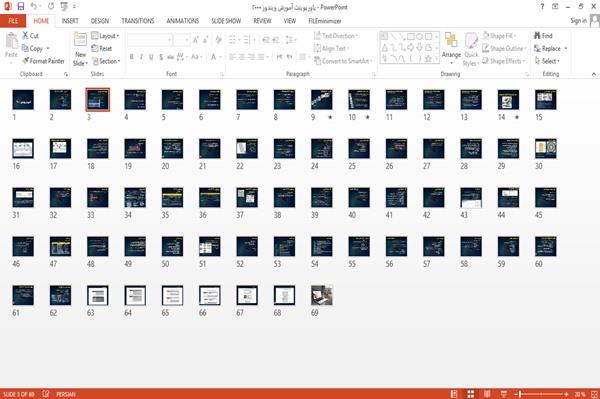Open PowerPoint Help with the question mark icon
The width and height of the screenshot is (600, 399).
point(542,7)
